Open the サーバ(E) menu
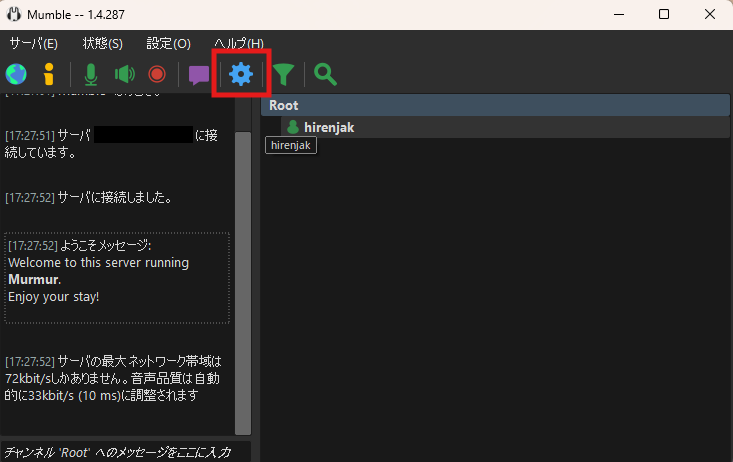 pyautogui.click(x=34, y=43)
